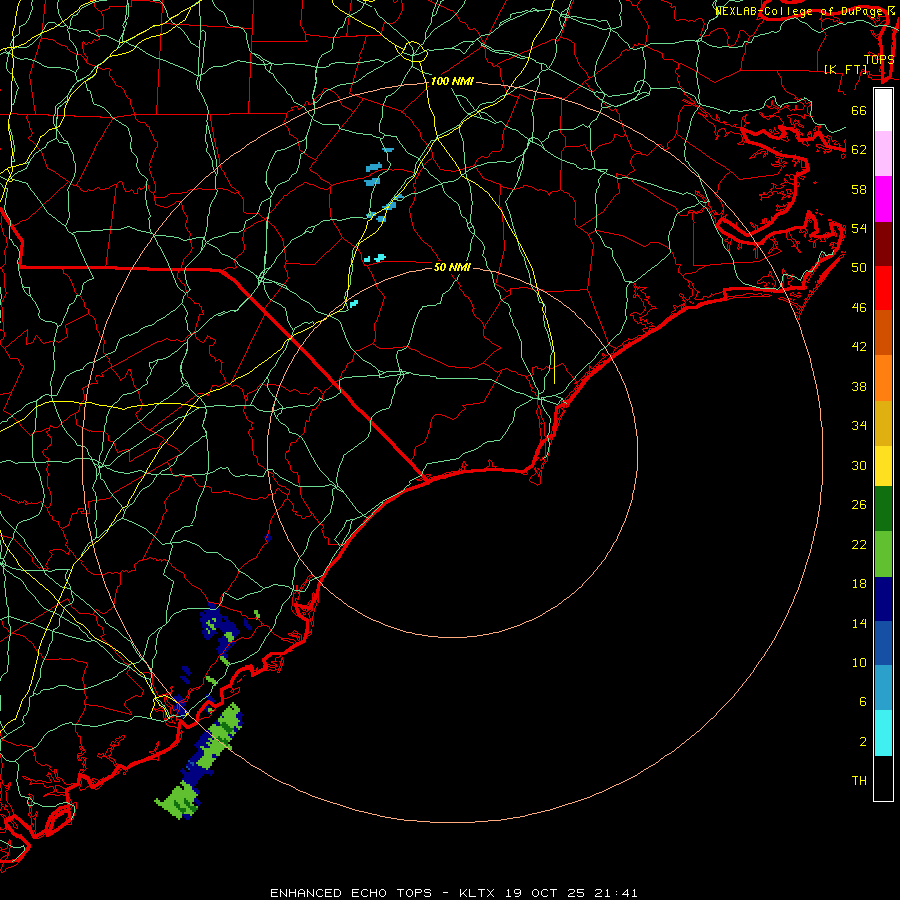Pick the dark maroon swatch below 54
The width and height of the screenshot is (900, 900).
(x=883, y=243)
